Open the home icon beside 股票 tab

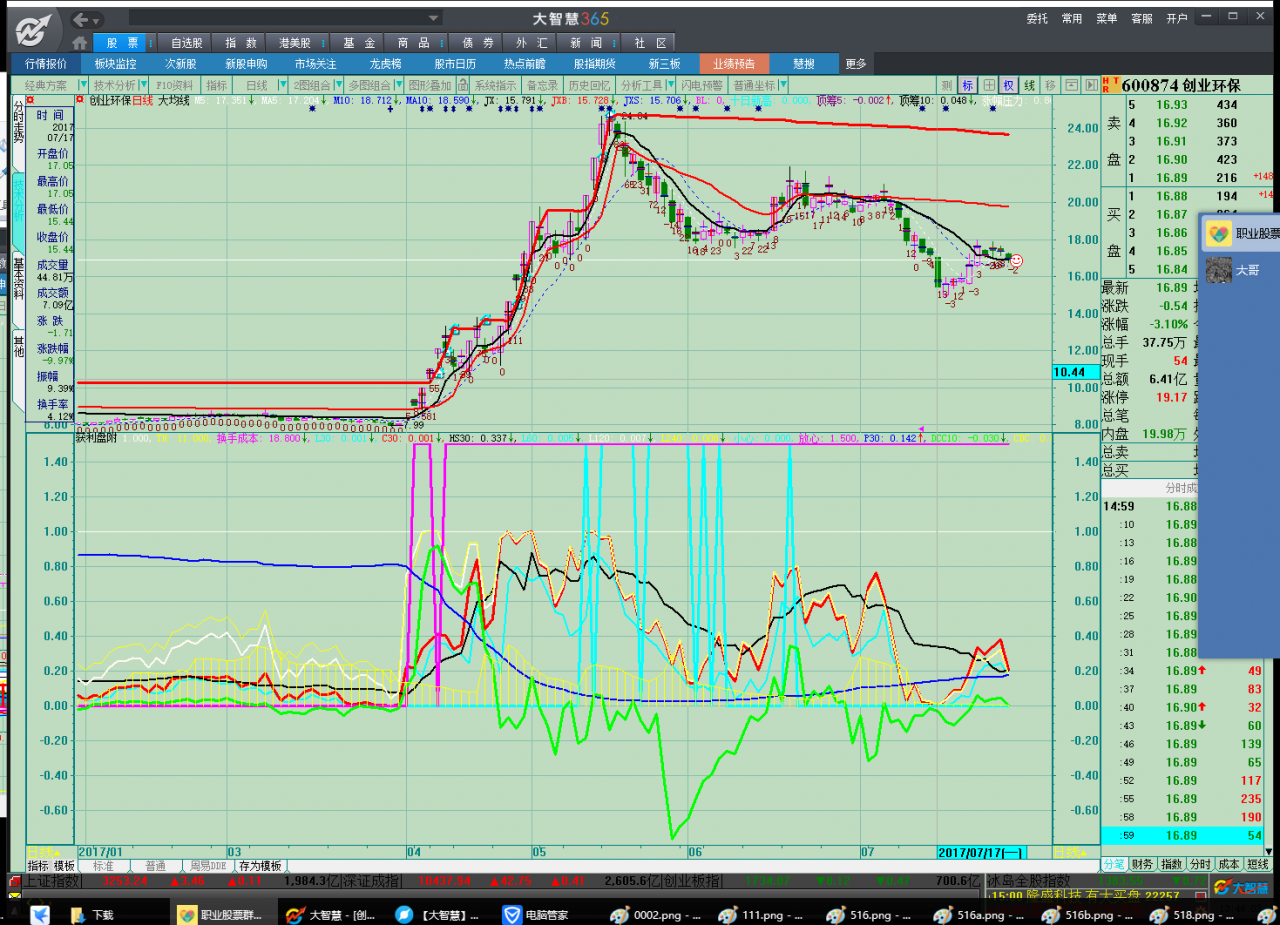[79, 43]
